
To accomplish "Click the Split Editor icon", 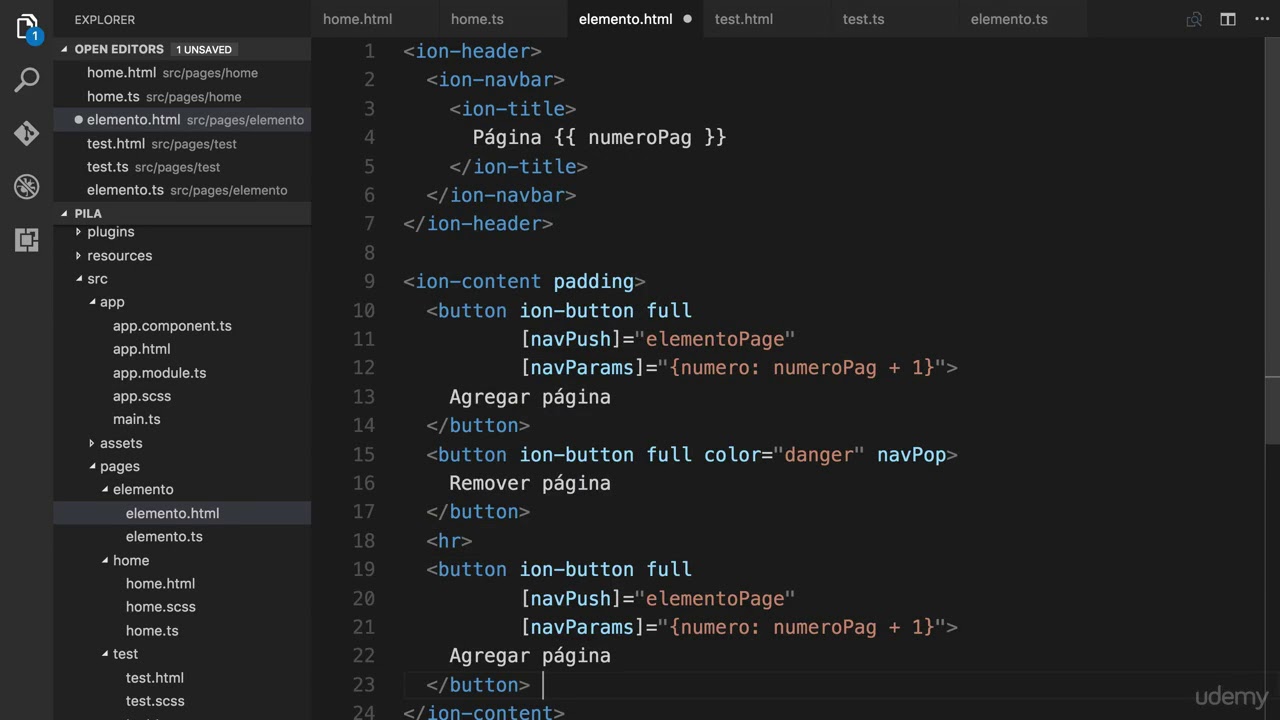I will click(1228, 19).
